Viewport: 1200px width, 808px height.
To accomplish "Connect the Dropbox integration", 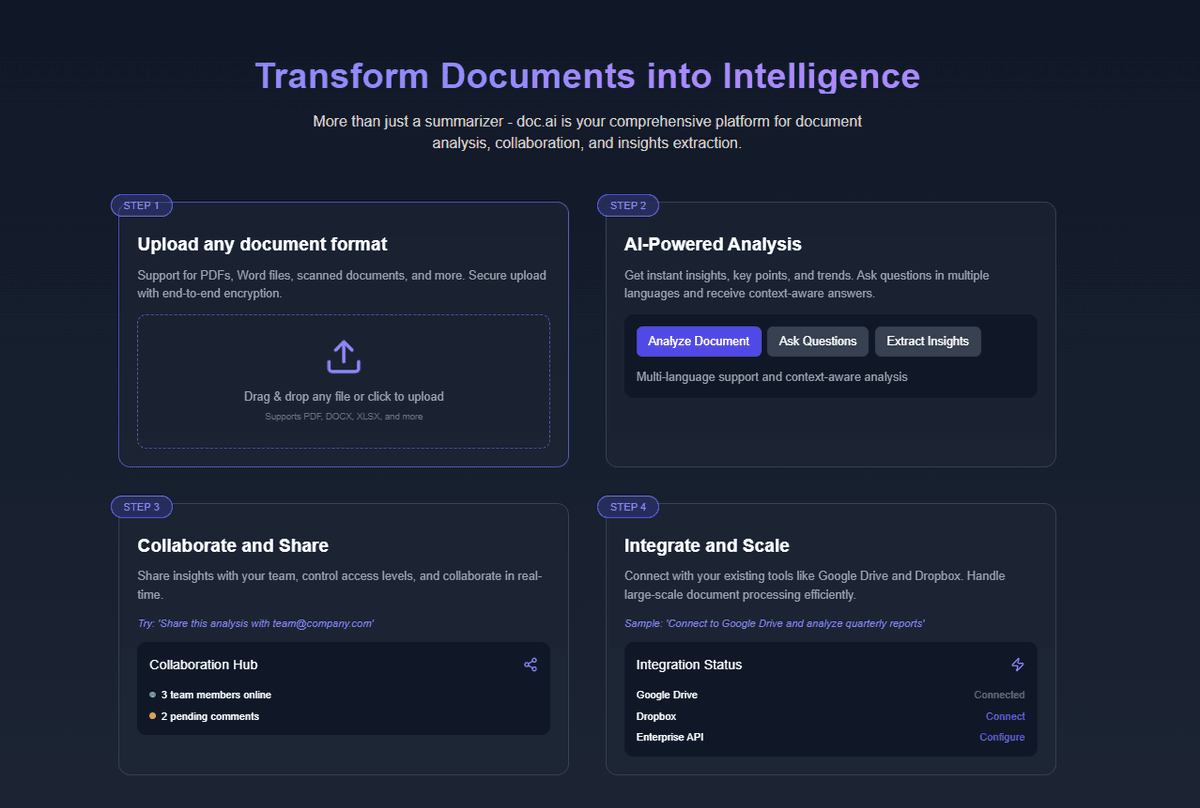I will click(x=1004, y=716).
